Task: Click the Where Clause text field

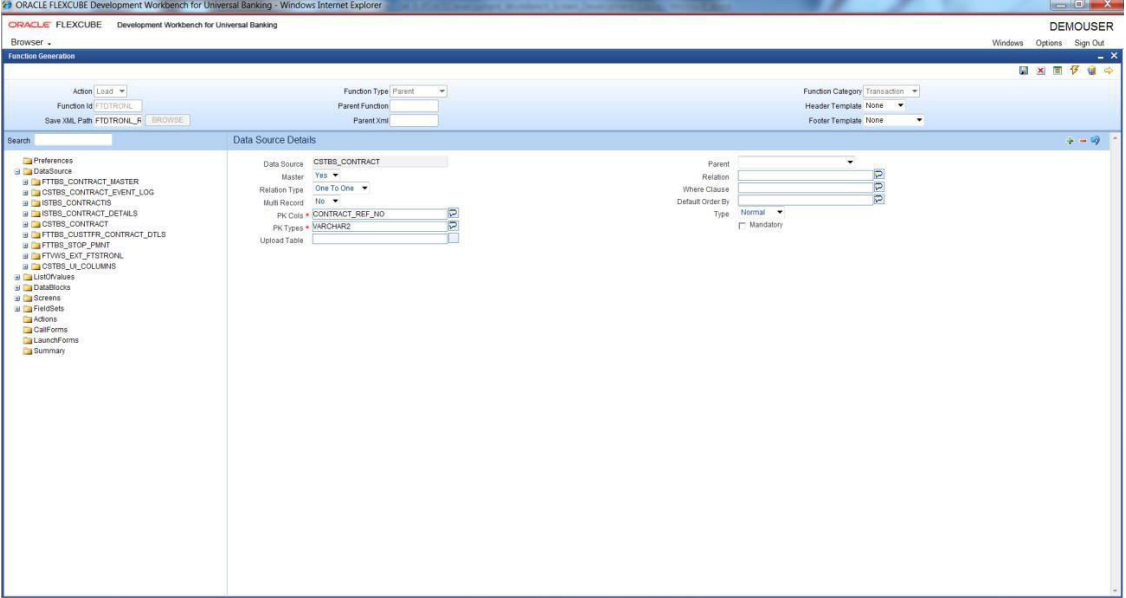Action: point(806,187)
